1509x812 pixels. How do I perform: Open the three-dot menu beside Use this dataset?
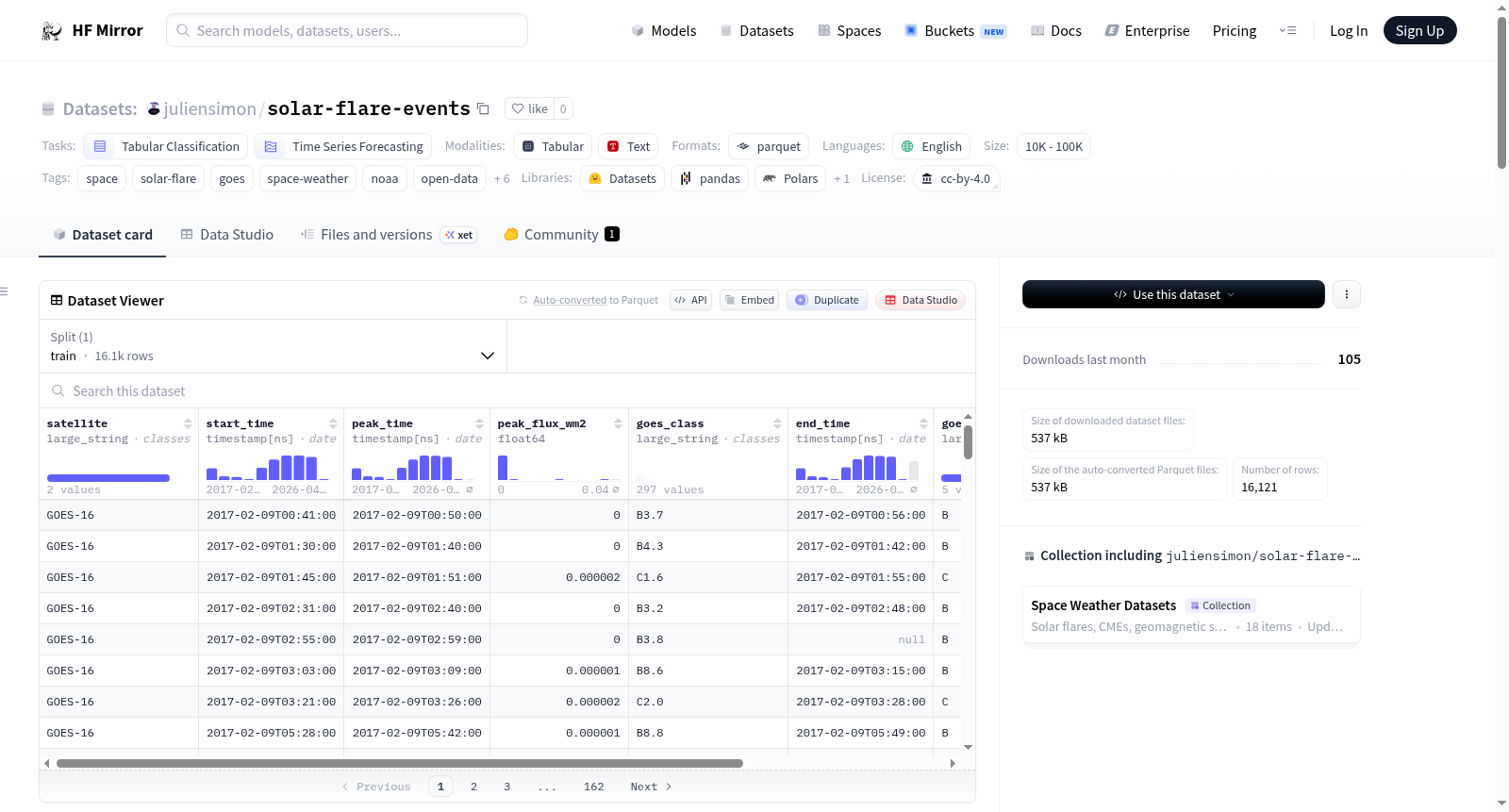pyautogui.click(x=1347, y=294)
